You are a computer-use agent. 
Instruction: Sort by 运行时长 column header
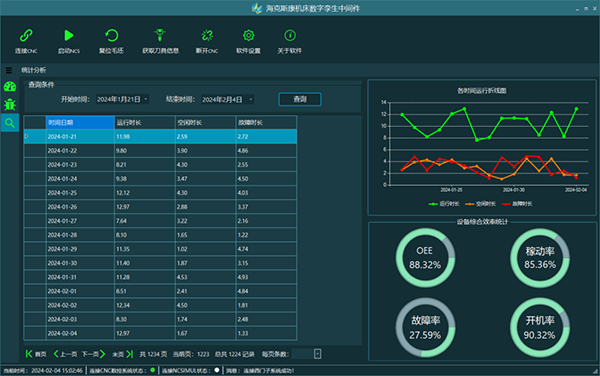pos(145,122)
